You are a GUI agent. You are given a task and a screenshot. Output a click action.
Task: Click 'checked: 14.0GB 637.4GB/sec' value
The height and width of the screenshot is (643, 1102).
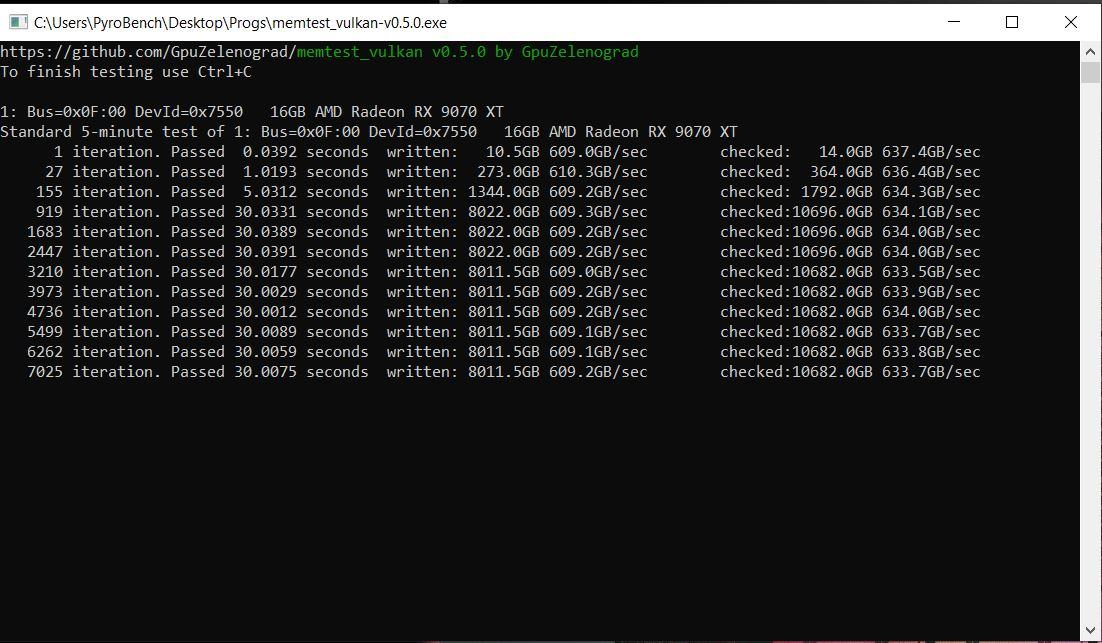[850, 152]
